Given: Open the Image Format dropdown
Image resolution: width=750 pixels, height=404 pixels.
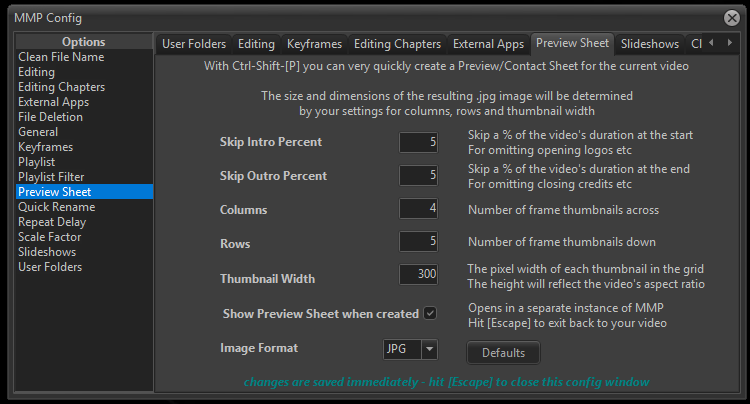Looking at the screenshot, I should click(429, 349).
